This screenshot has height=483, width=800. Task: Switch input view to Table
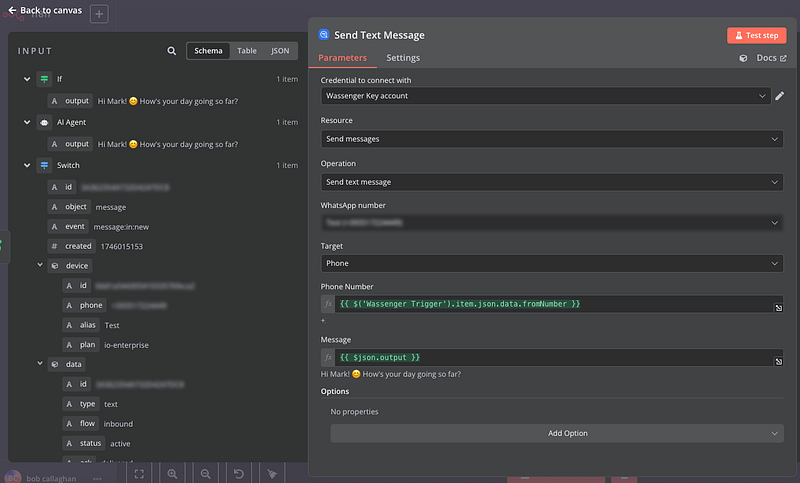point(246,51)
